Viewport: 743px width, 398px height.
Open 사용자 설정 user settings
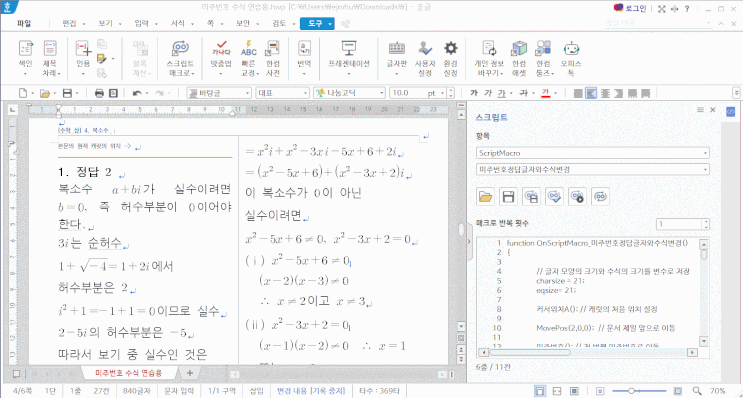click(x=425, y=58)
